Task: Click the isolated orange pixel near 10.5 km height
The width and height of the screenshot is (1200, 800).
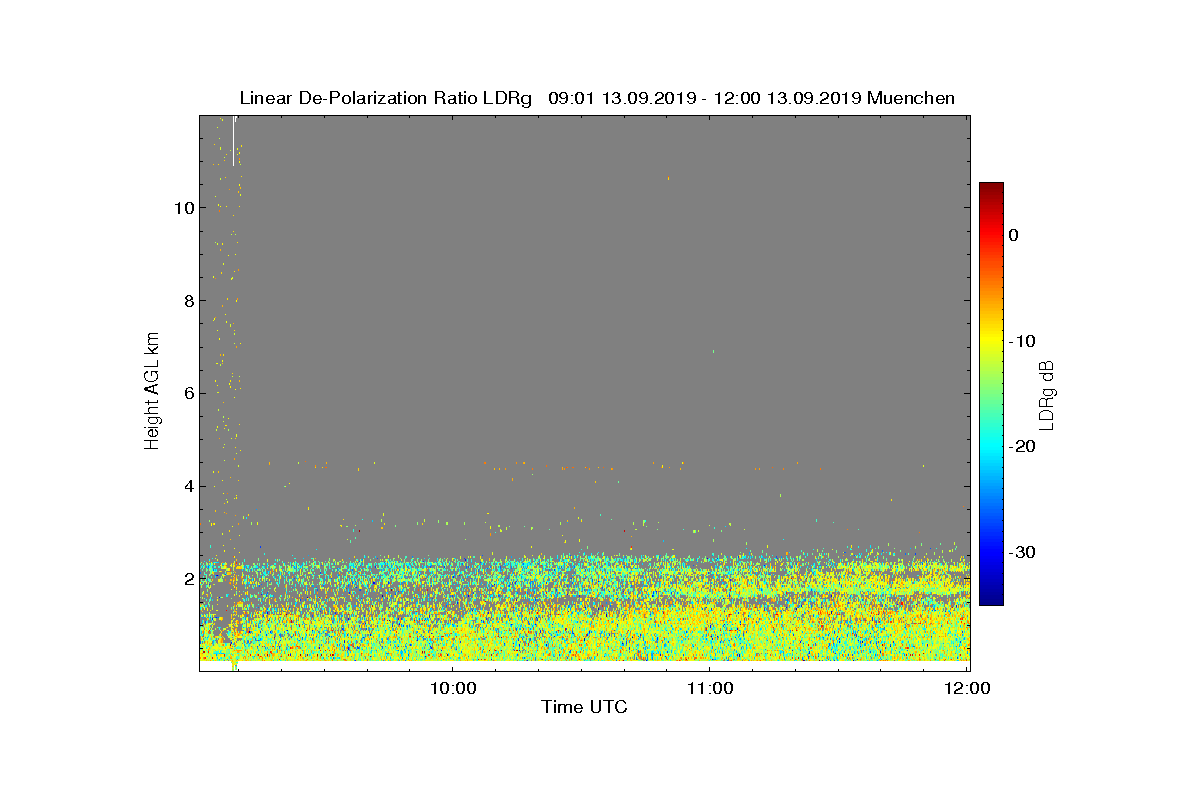Action: pyautogui.click(x=668, y=178)
